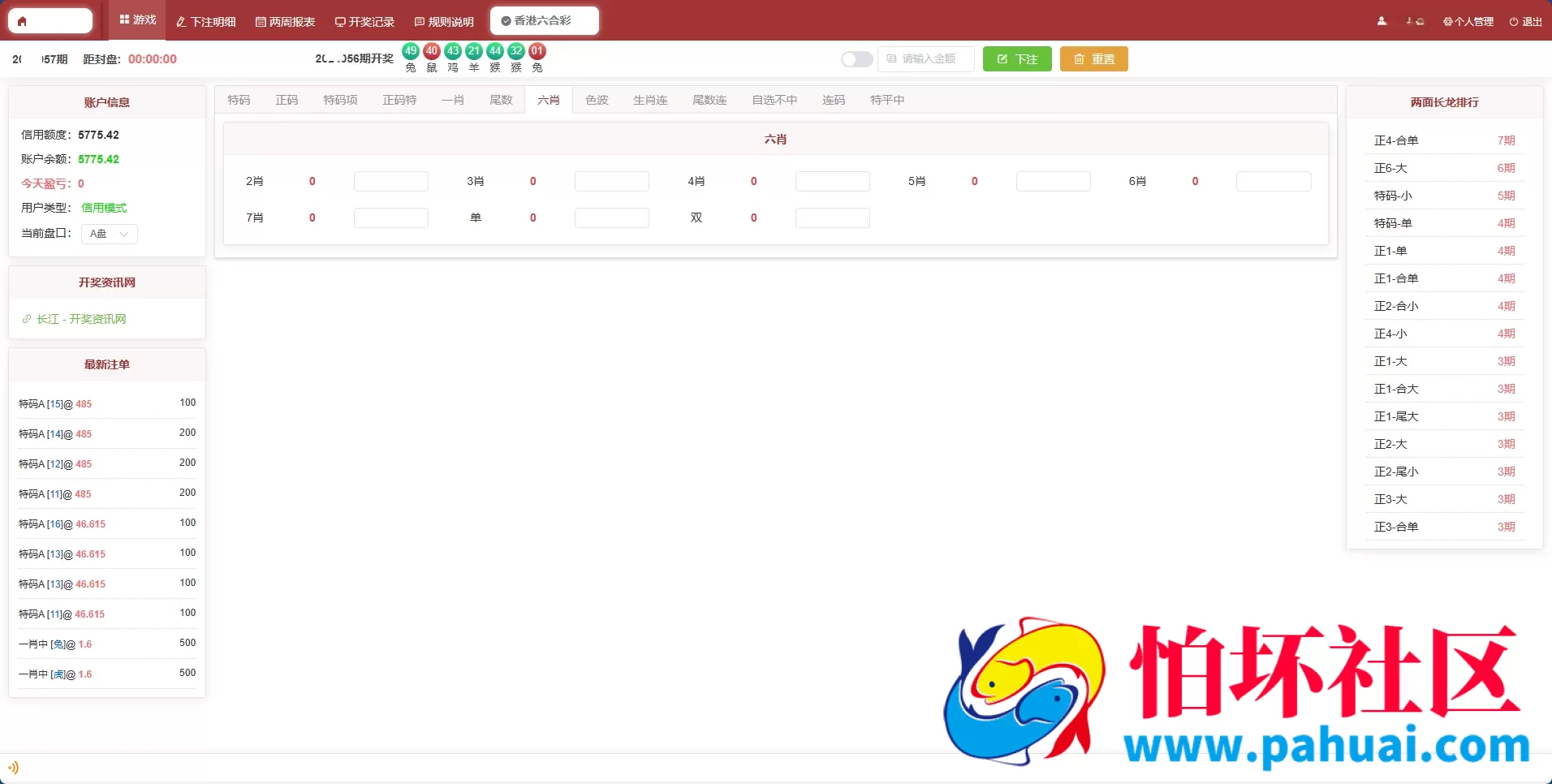Switch to the 连码 tab
The image size is (1552, 784).
click(834, 100)
